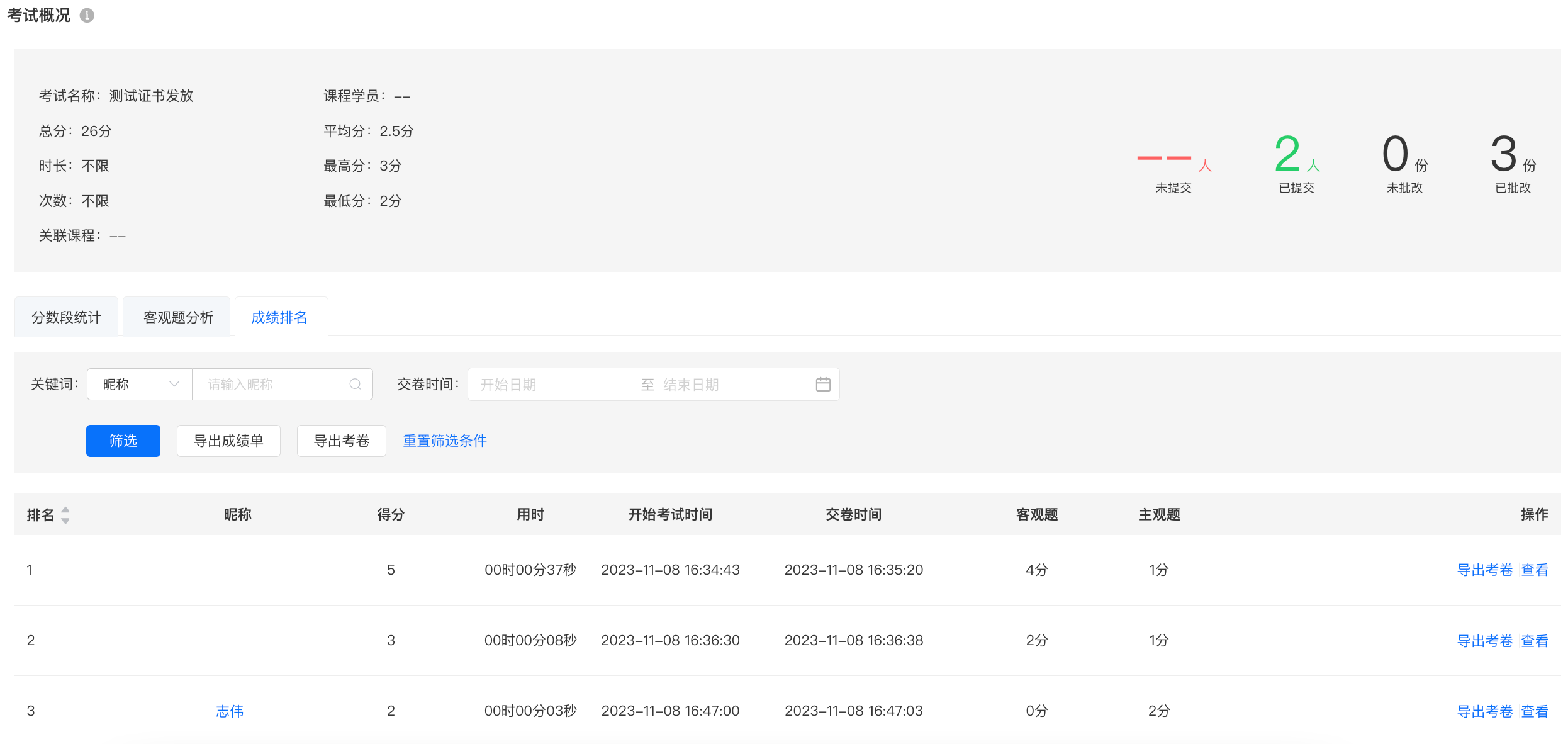Click the blue 筛选 button
Viewport: 1568px width, 744px height.
click(x=123, y=441)
